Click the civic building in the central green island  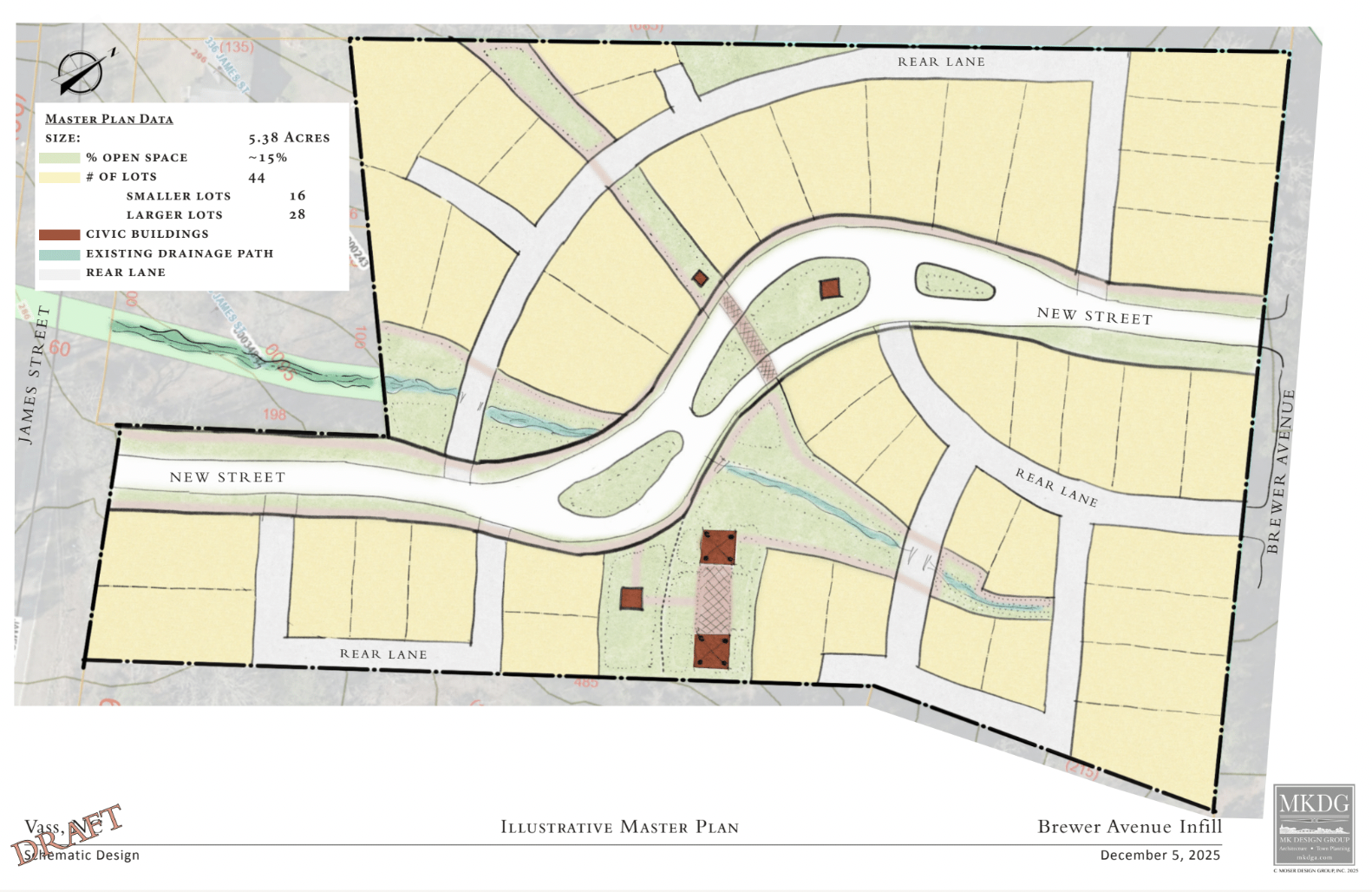(831, 289)
